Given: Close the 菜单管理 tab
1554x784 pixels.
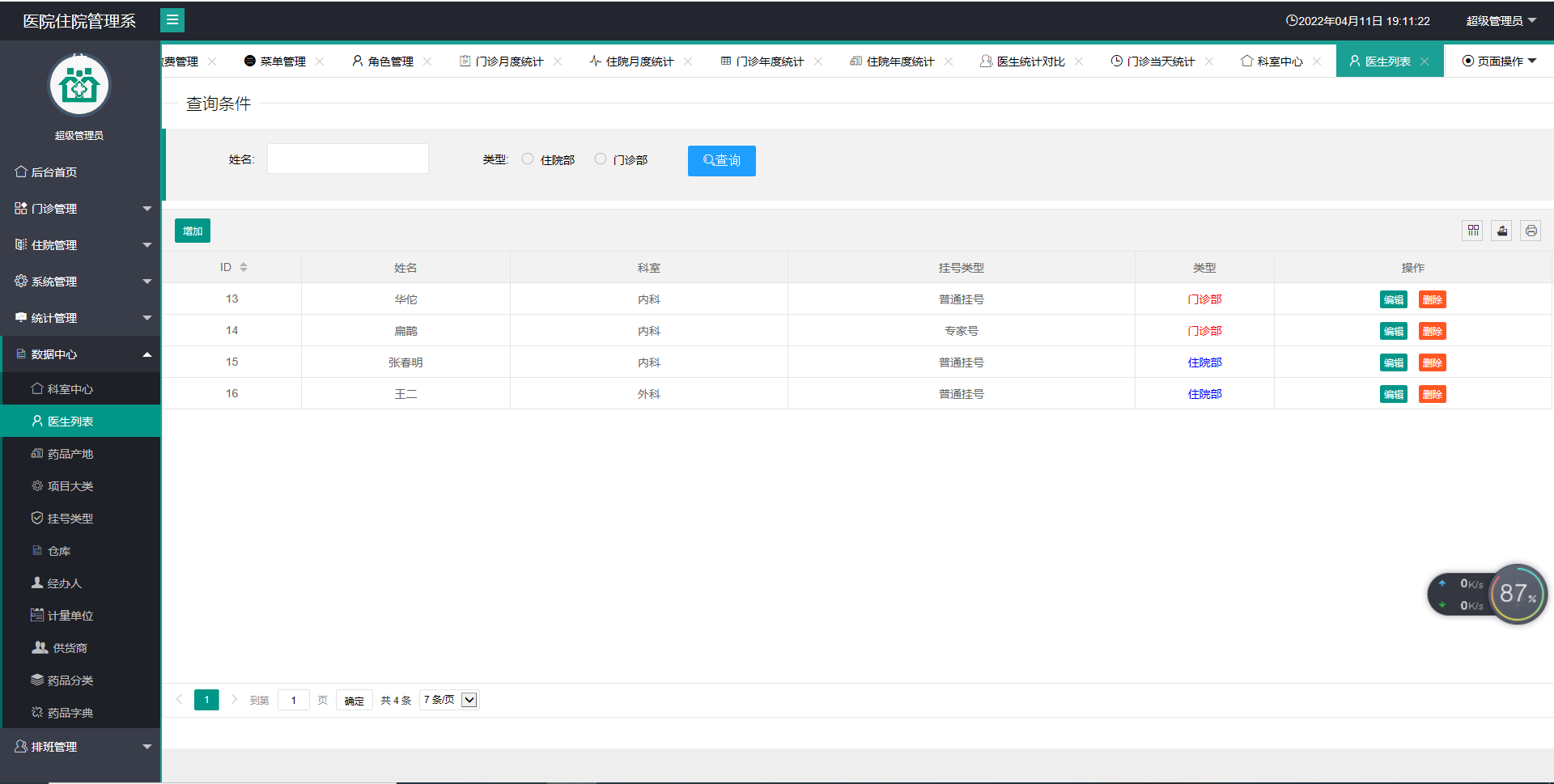Looking at the screenshot, I should pos(320,61).
